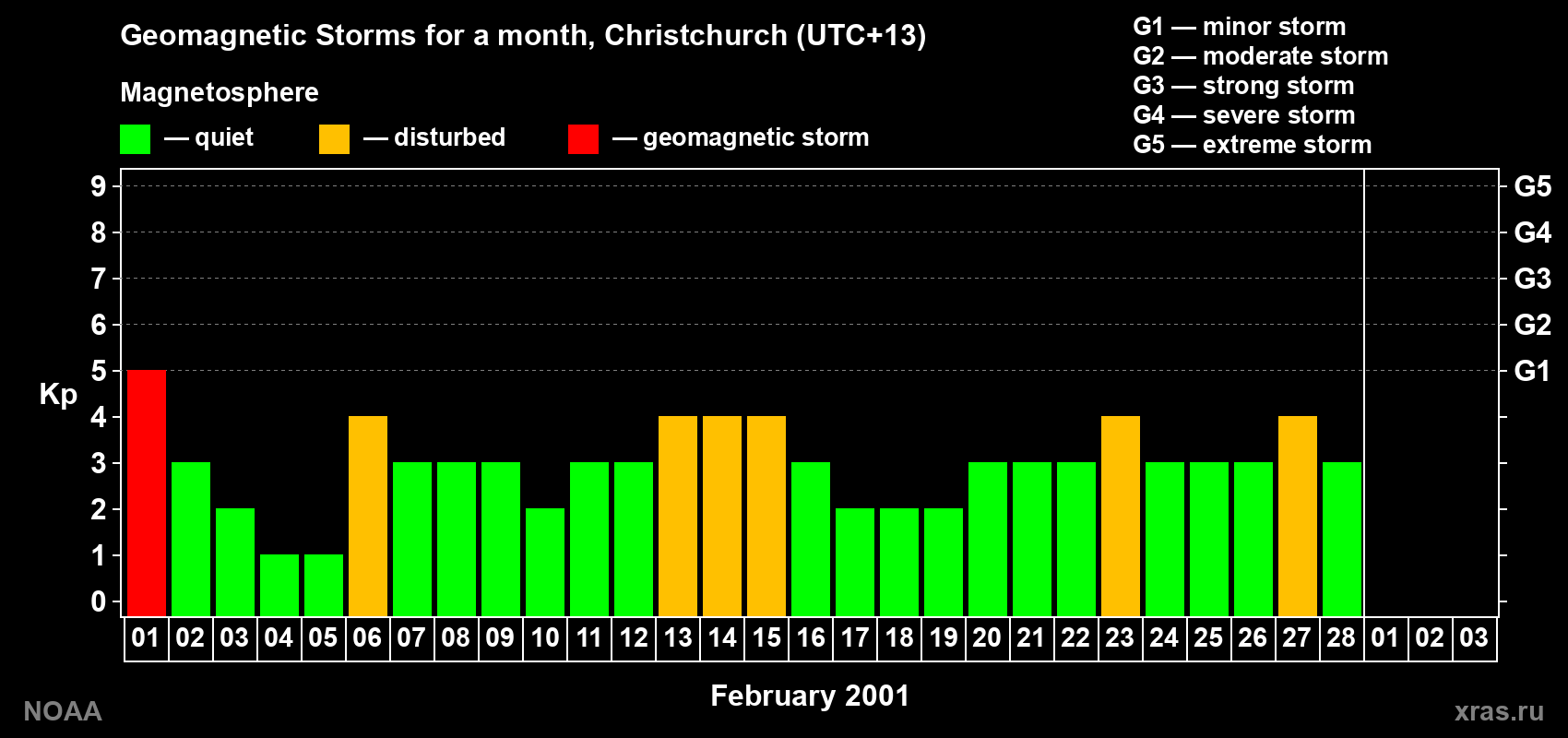
Task: Click the NOAA source label
Action: coord(63,711)
